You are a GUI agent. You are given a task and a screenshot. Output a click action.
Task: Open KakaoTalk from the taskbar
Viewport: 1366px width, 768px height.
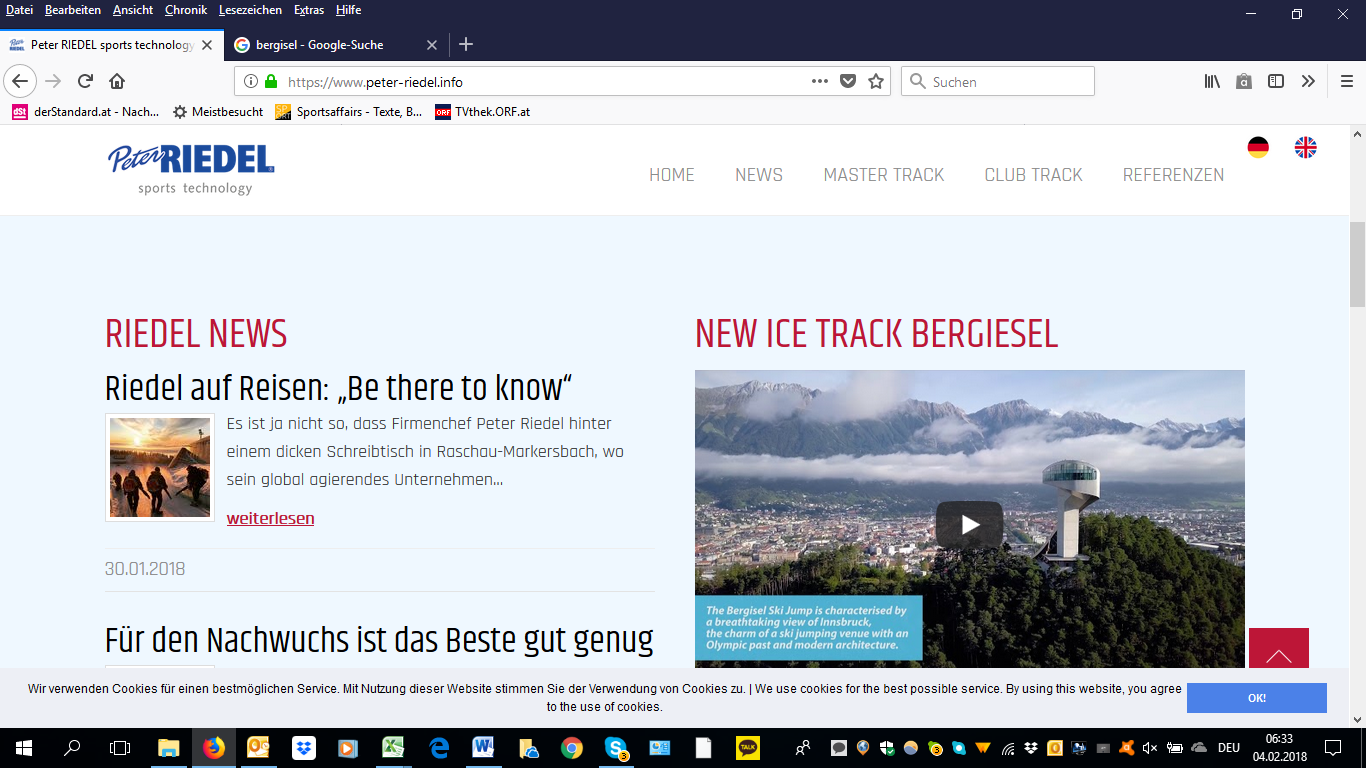(748, 747)
